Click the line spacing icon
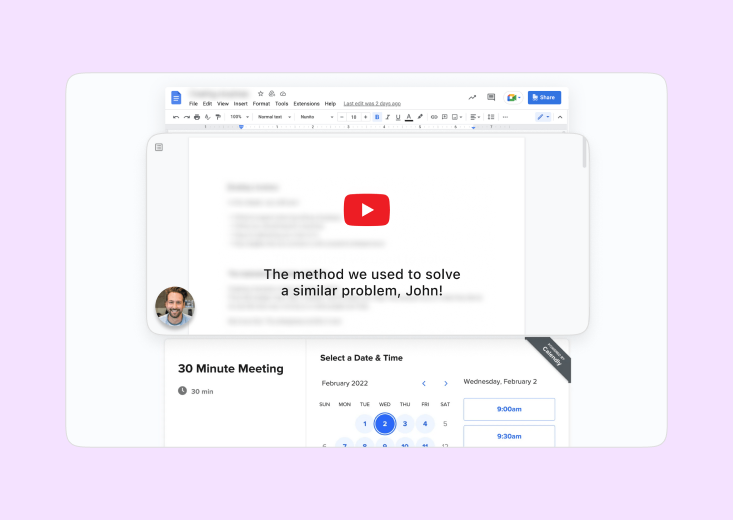The height and width of the screenshot is (520, 733). tap(491, 117)
